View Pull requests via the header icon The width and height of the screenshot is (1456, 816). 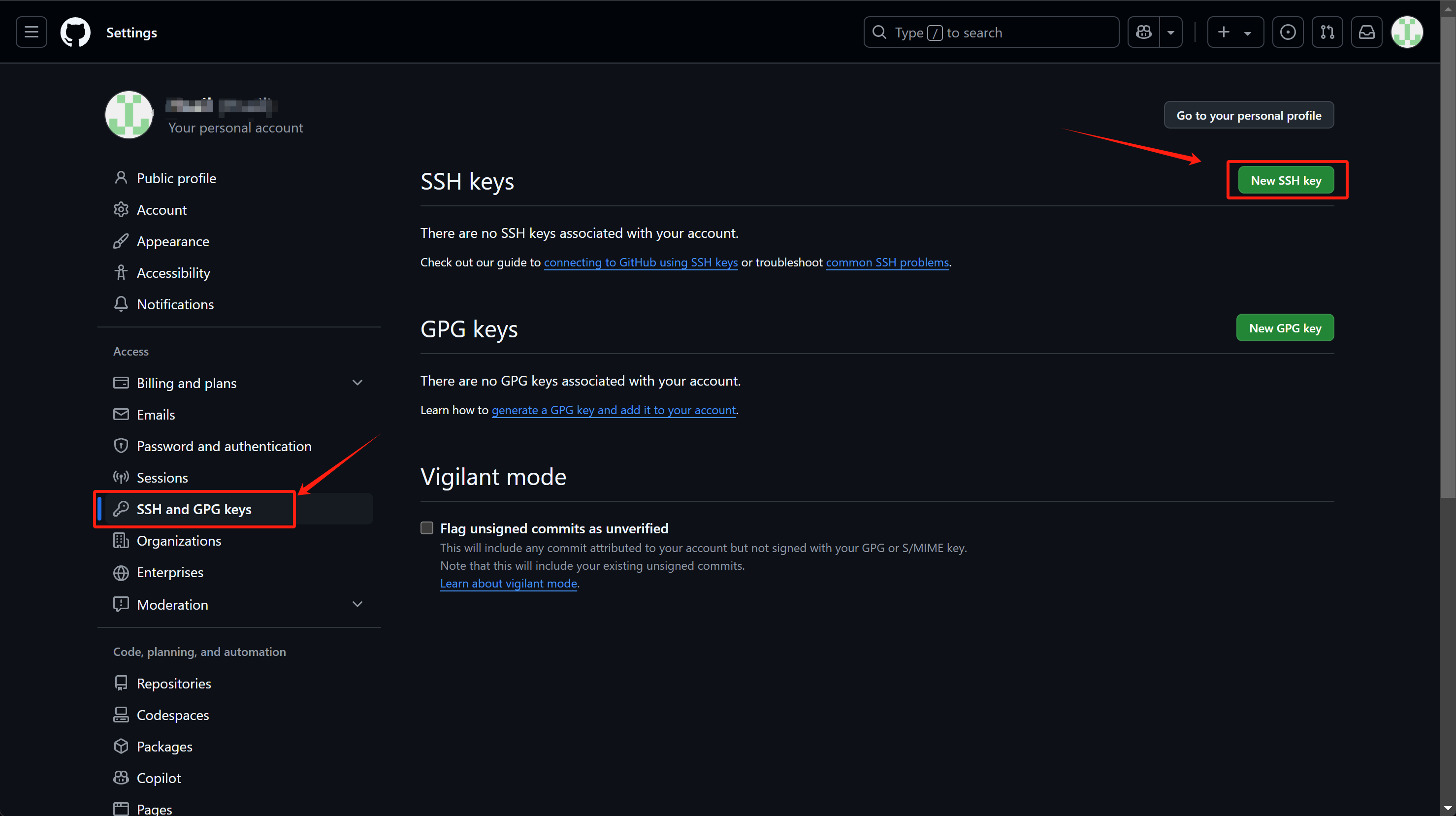coord(1327,32)
